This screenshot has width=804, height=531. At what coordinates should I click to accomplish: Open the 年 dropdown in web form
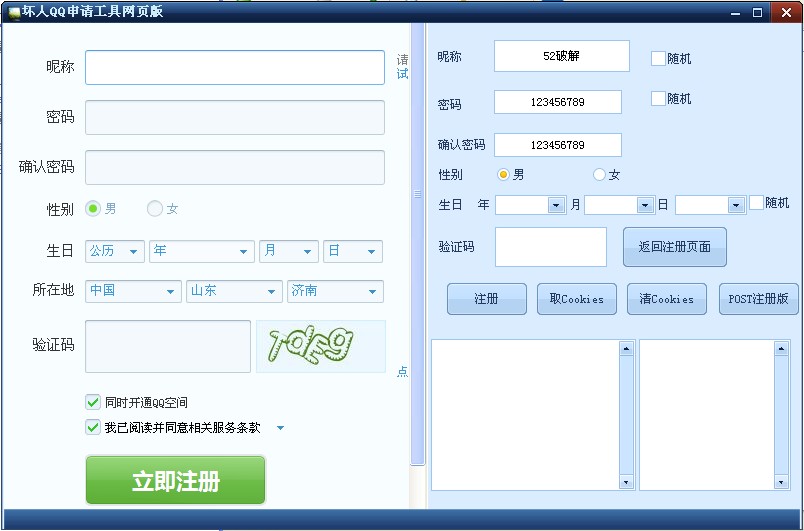tap(202, 251)
